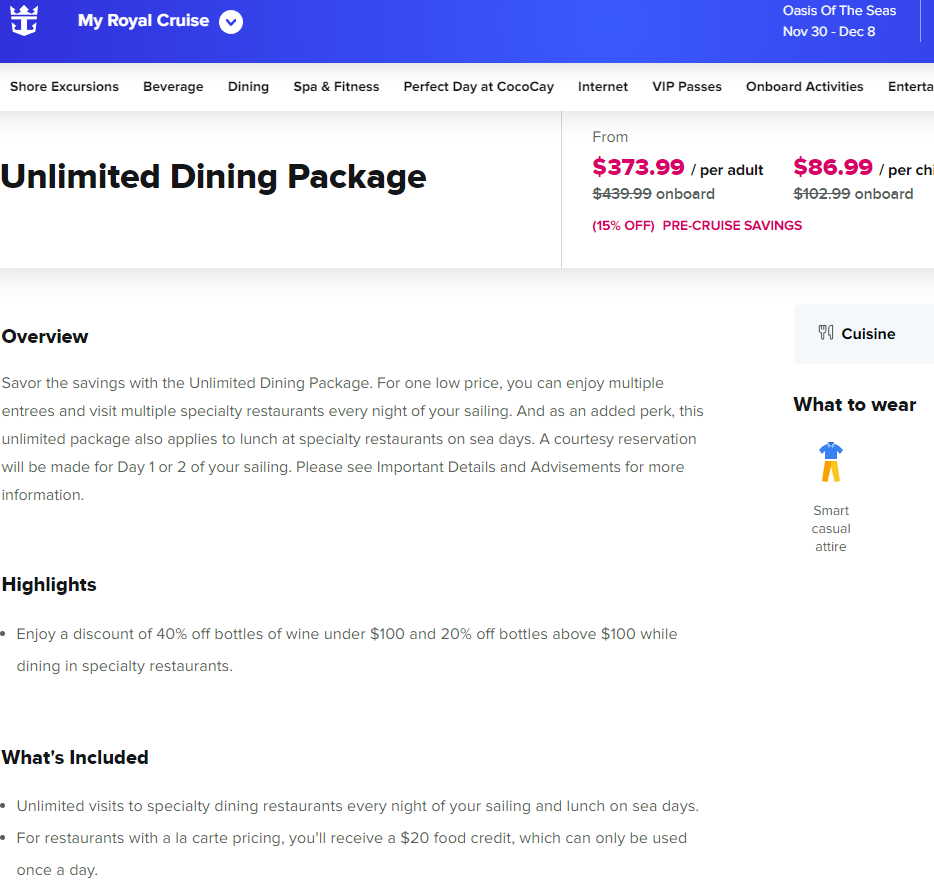Click the My Royal Cruise title
This screenshot has width=934, height=882.
143,21
